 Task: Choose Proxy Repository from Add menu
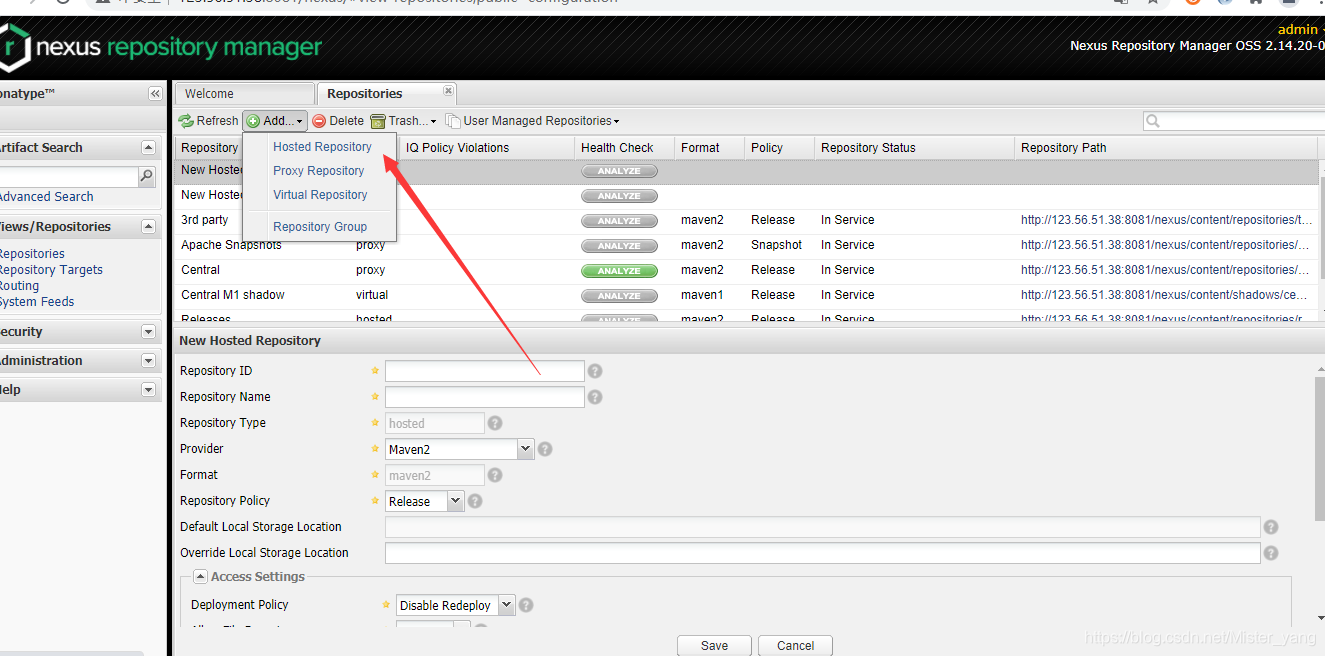(318, 171)
